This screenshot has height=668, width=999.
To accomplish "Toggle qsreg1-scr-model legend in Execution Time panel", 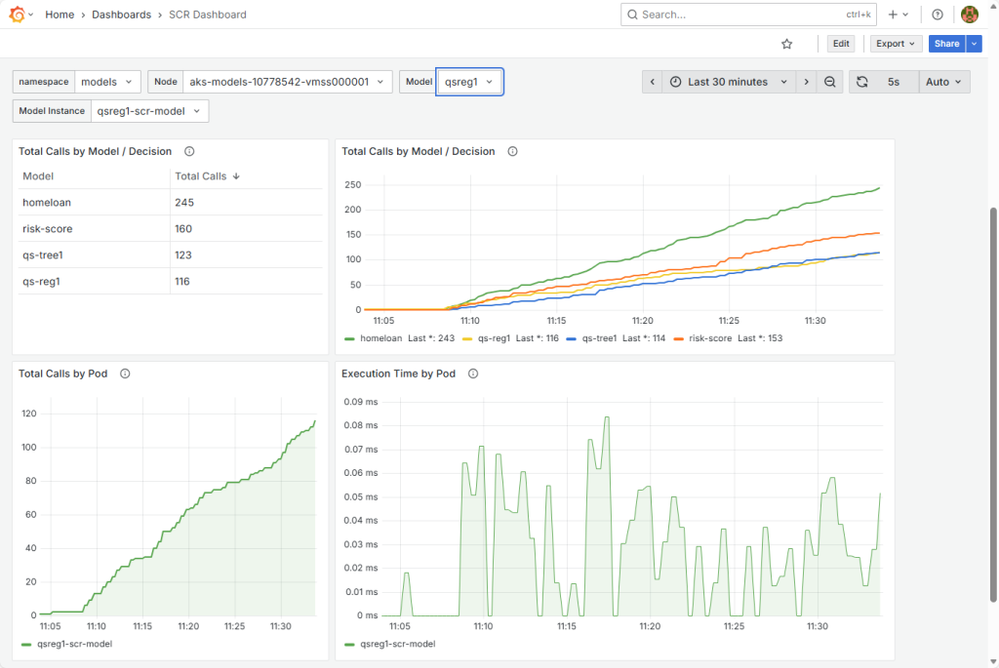I will coord(398,644).
